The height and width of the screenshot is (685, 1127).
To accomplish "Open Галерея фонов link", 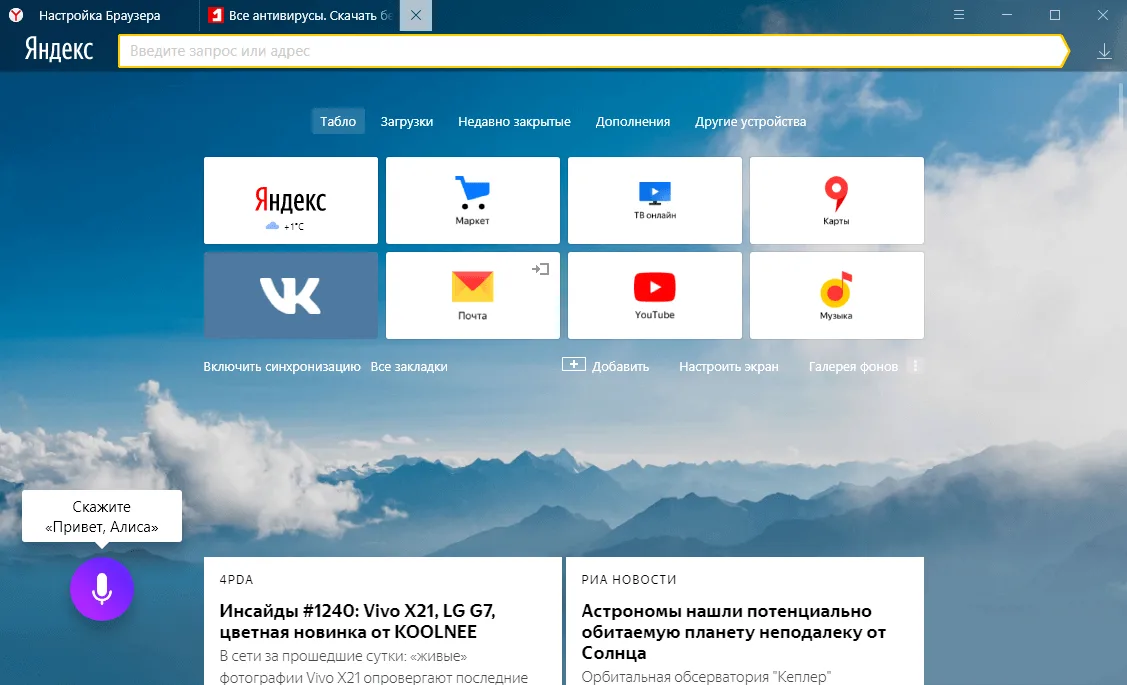I will 853,367.
